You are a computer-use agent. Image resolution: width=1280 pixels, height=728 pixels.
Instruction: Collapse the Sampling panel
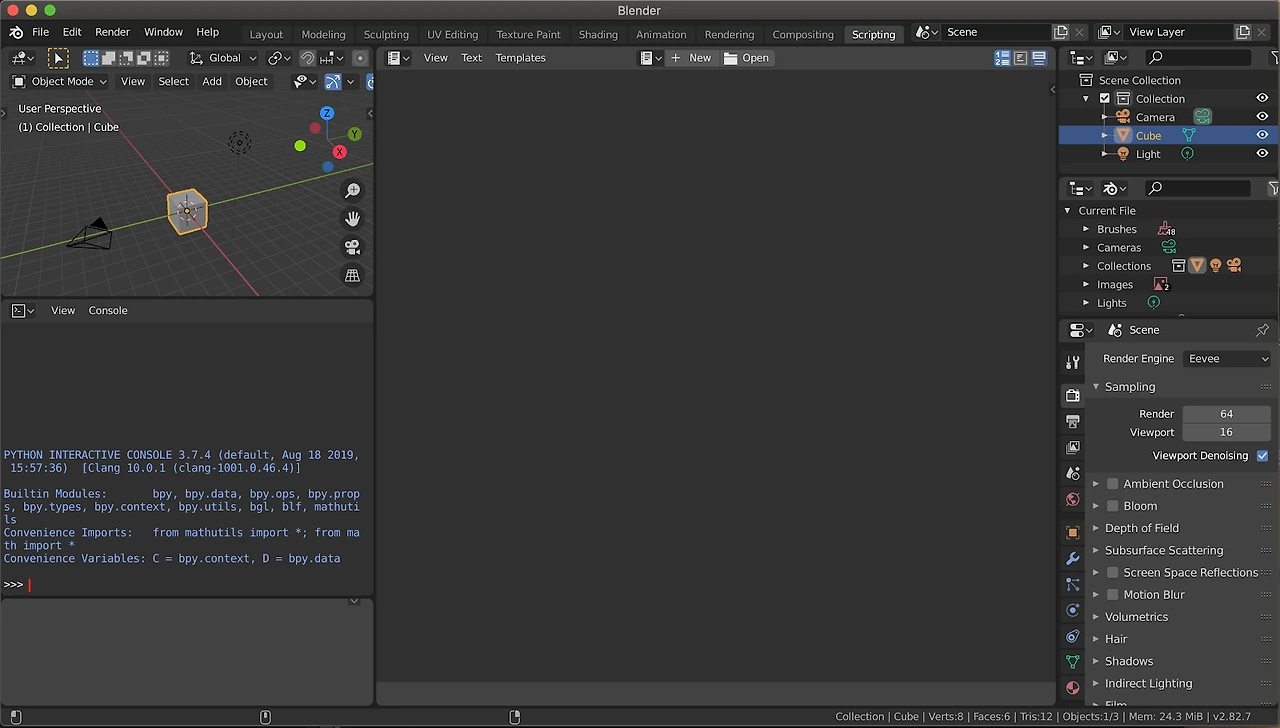click(x=1096, y=387)
